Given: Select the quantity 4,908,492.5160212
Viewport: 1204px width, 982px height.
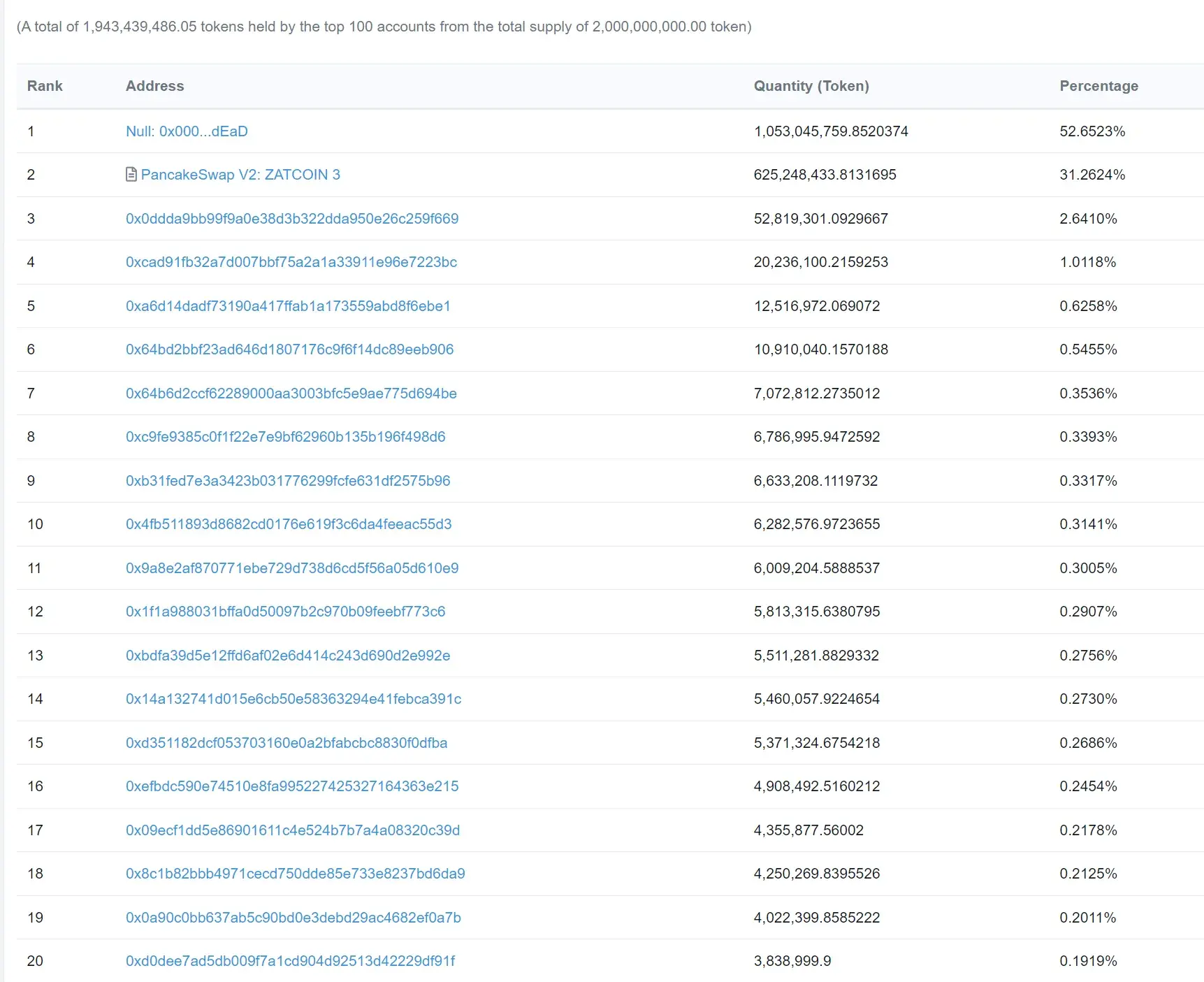Looking at the screenshot, I should [817, 786].
